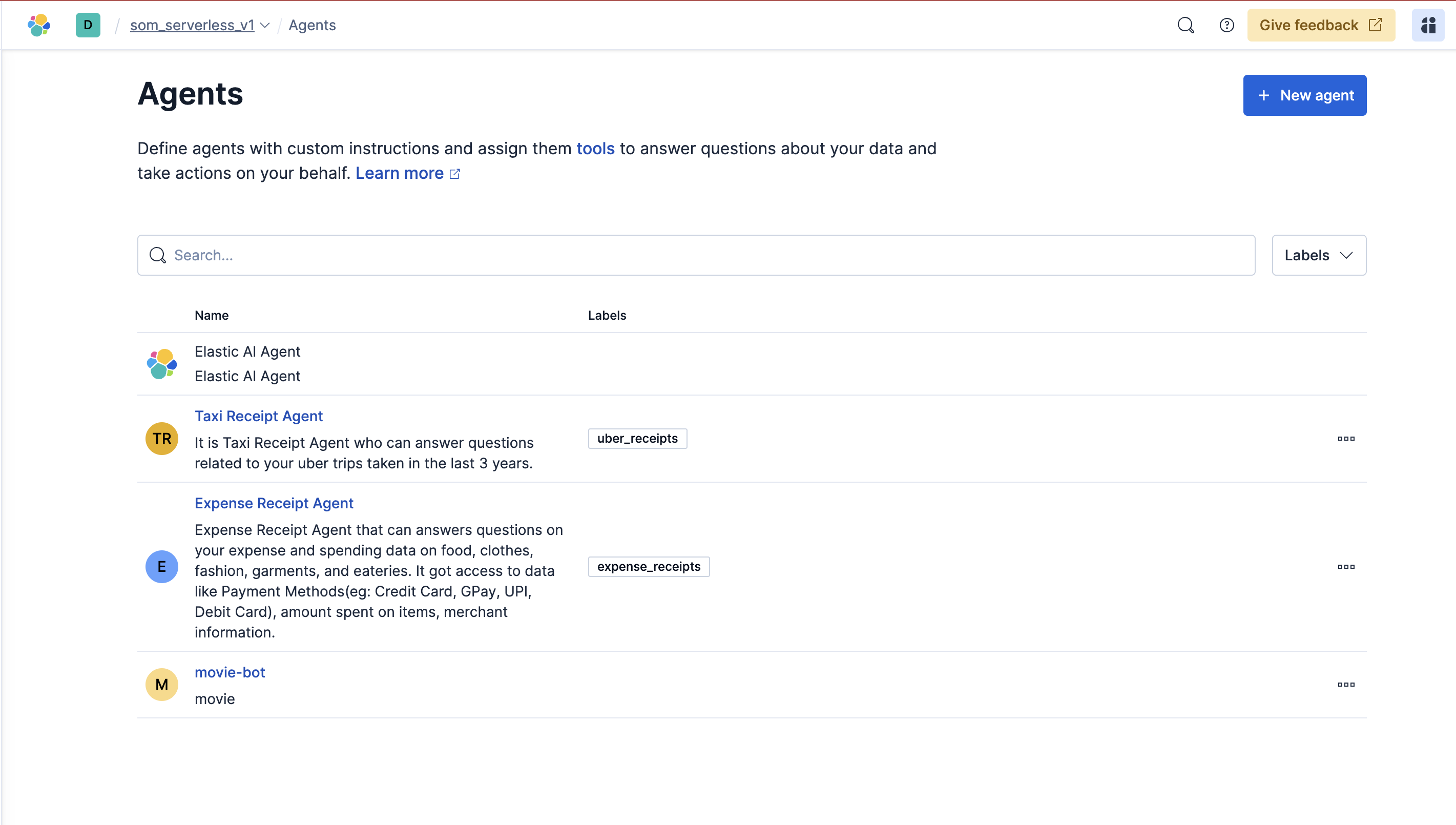Follow the tools link in description

coord(595,149)
